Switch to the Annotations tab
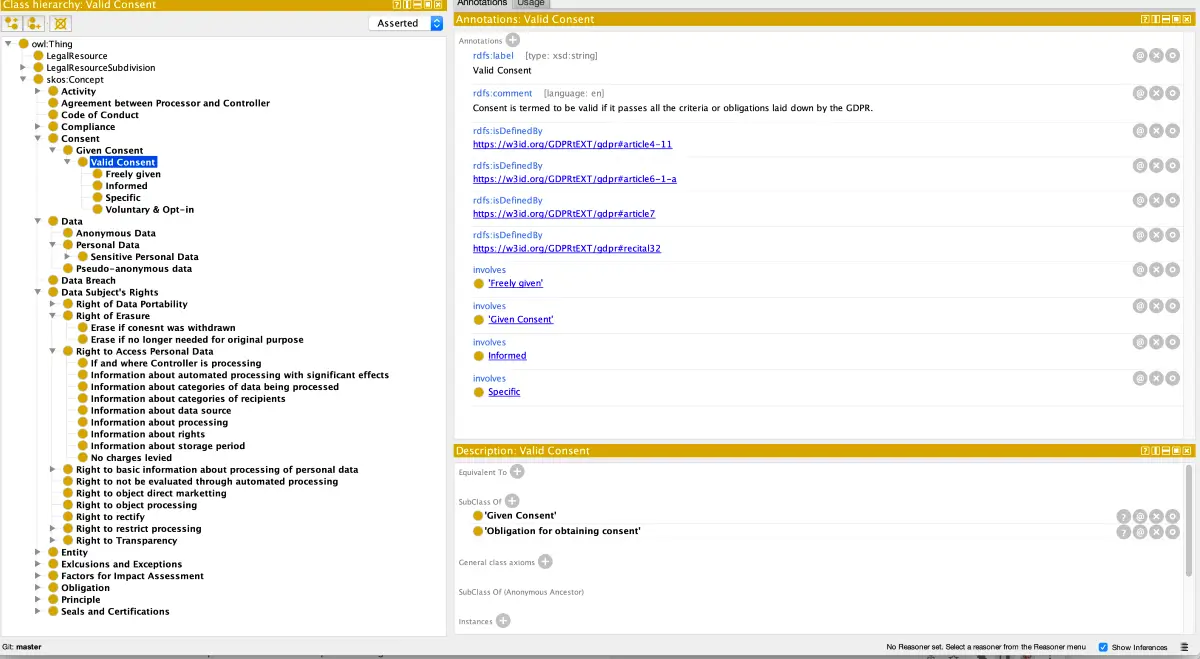This screenshot has height=659, width=1200. click(x=482, y=4)
